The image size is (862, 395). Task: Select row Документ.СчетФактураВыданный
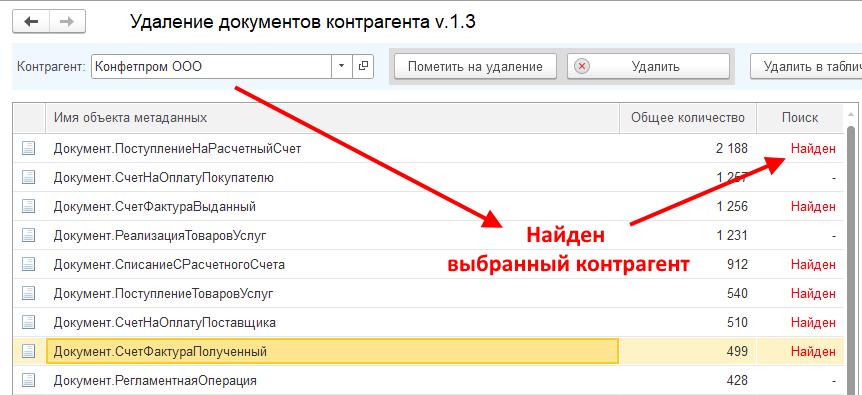(428, 207)
